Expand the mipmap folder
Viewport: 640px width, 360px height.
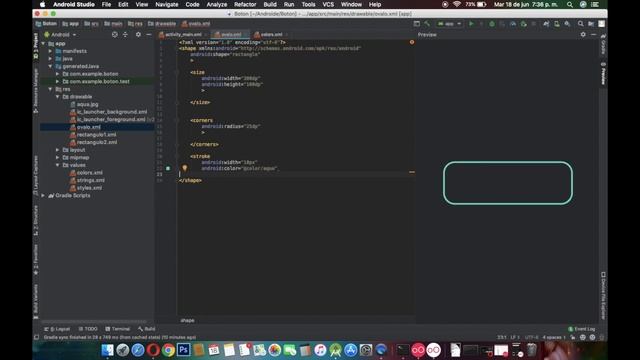[58, 158]
